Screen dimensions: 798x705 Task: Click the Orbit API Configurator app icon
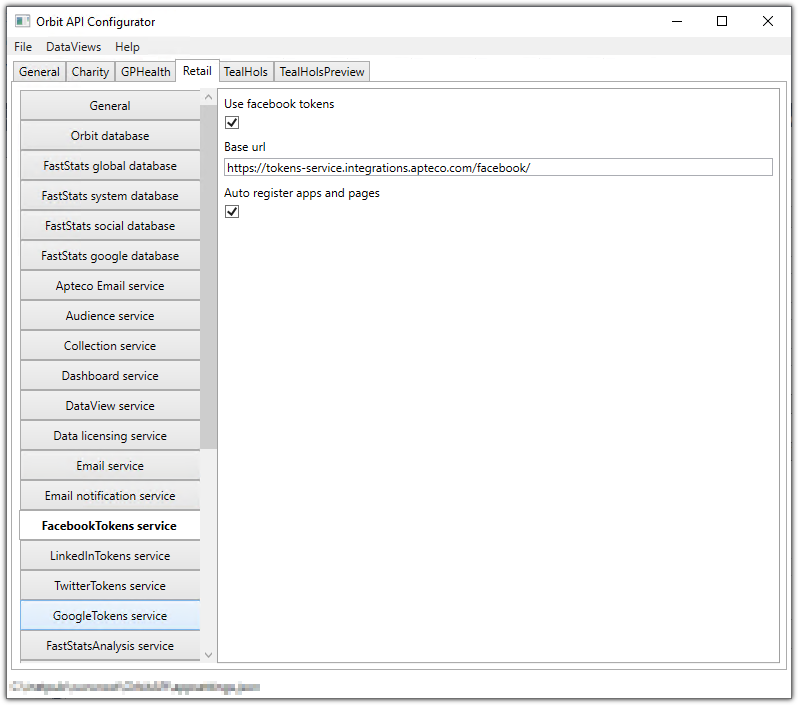point(22,21)
